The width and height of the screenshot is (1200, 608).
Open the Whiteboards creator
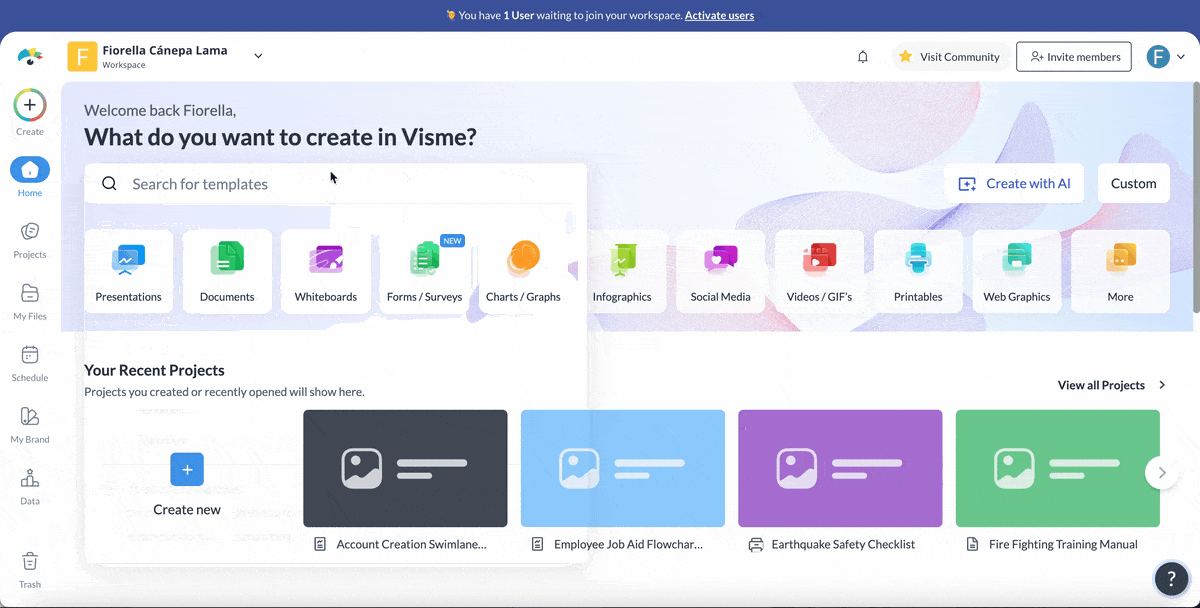(x=325, y=270)
